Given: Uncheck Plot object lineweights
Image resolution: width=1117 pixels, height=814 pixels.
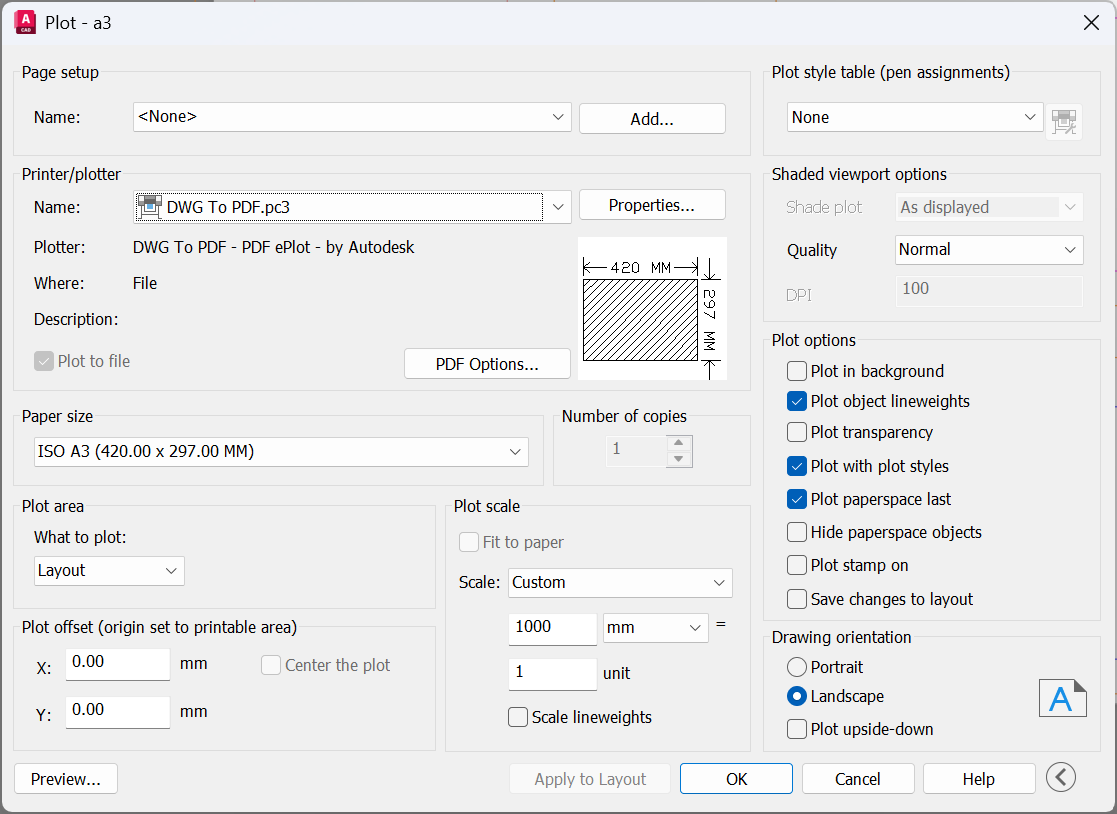Looking at the screenshot, I should point(797,401).
